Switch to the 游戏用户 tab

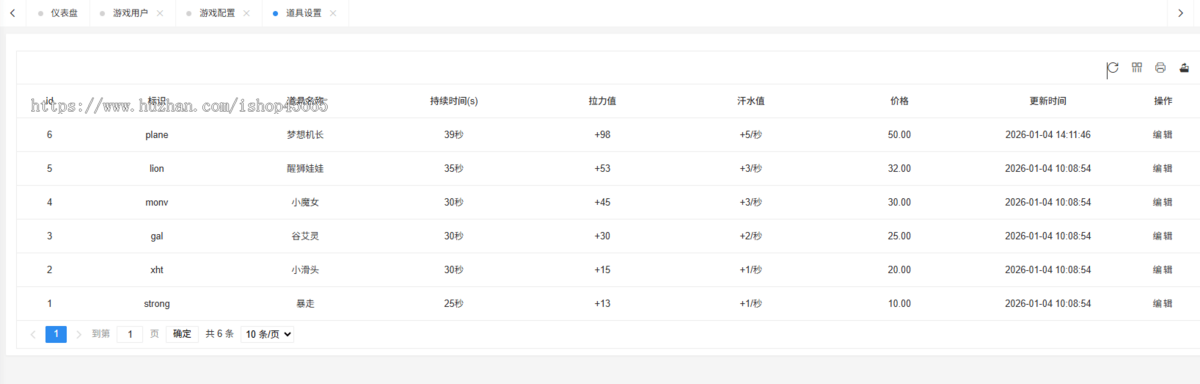pyautogui.click(x=131, y=13)
